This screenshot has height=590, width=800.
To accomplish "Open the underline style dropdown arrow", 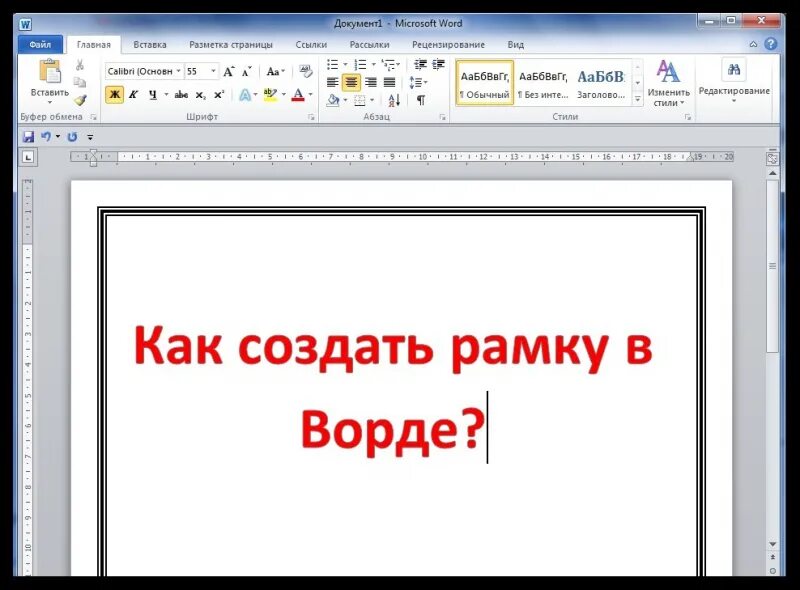I will [x=166, y=94].
